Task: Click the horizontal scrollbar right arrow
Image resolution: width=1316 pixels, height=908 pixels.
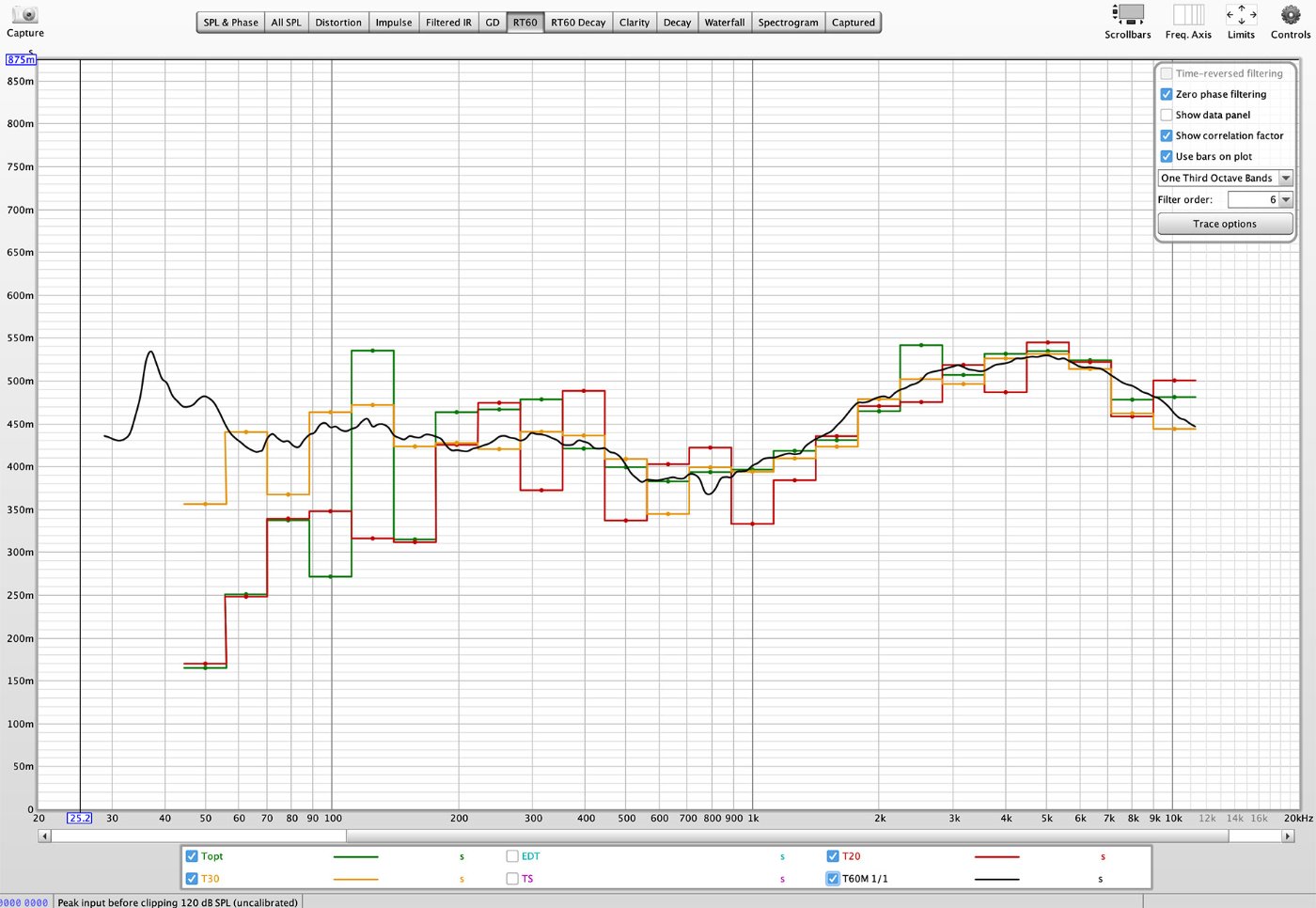Action: pyautogui.click(x=1288, y=836)
